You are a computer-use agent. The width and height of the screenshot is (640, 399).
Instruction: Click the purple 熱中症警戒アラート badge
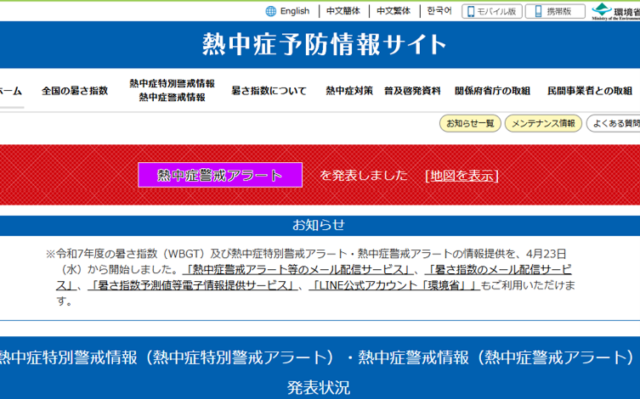click(220, 175)
